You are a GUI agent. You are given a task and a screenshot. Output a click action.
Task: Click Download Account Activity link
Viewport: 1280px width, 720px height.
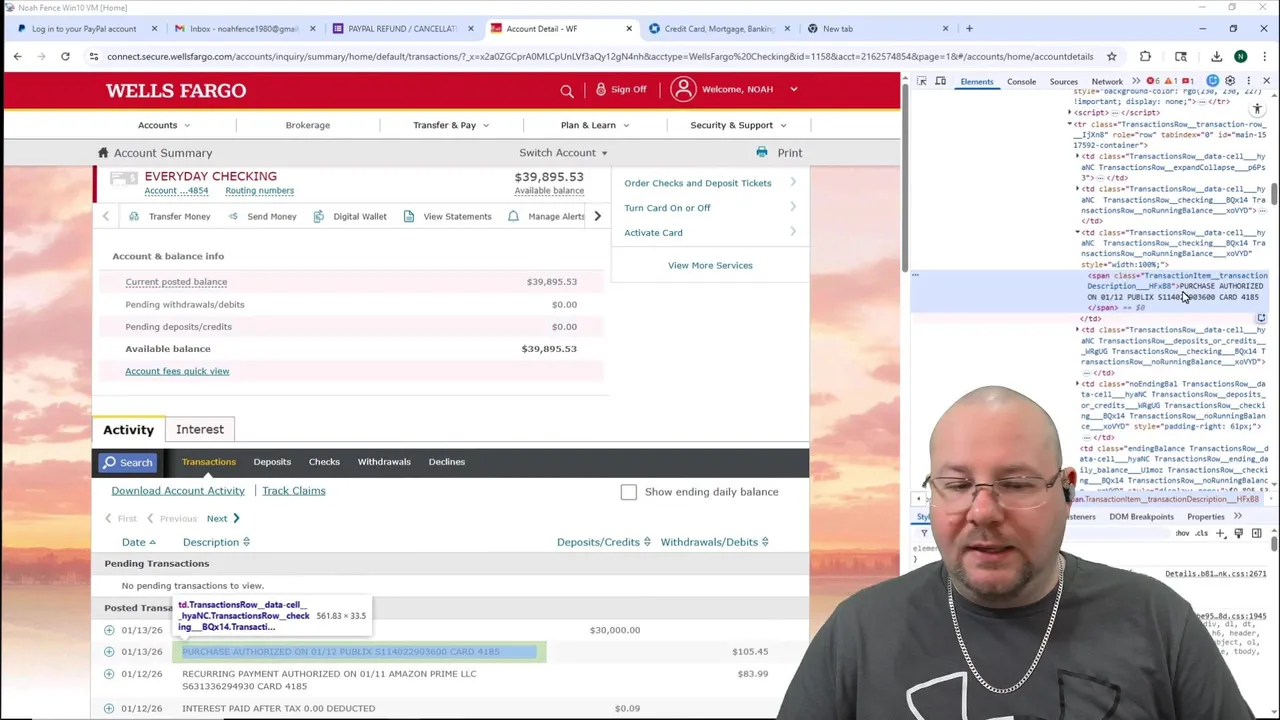pyautogui.click(x=178, y=491)
